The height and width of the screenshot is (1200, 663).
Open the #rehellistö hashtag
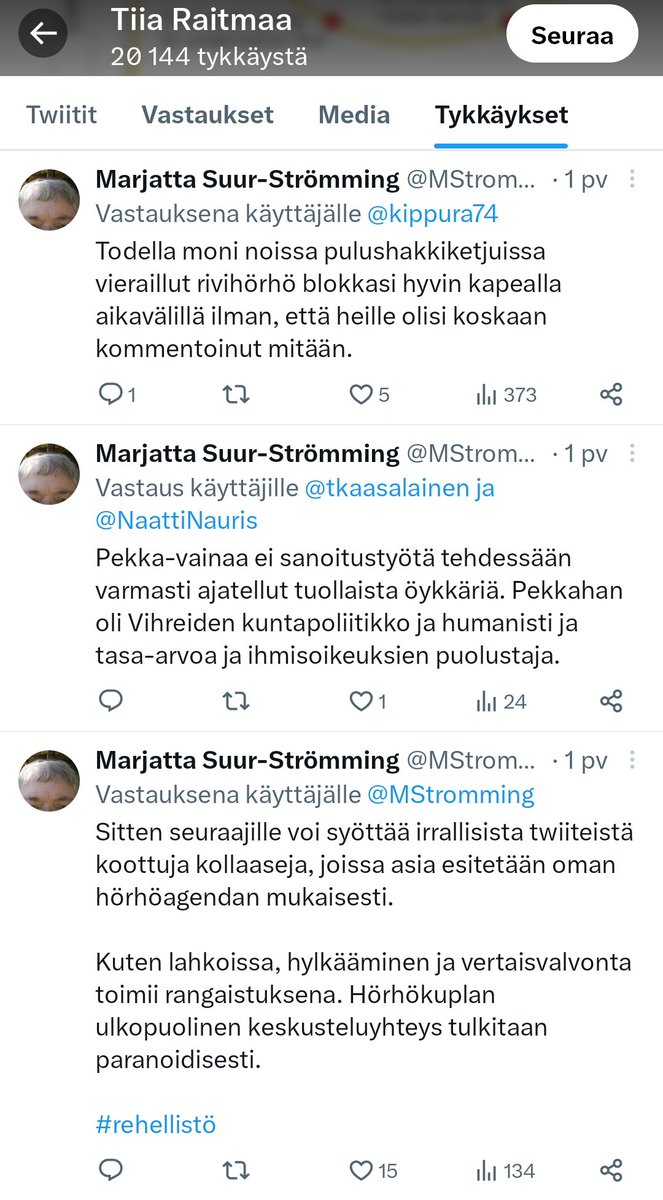156,1125
